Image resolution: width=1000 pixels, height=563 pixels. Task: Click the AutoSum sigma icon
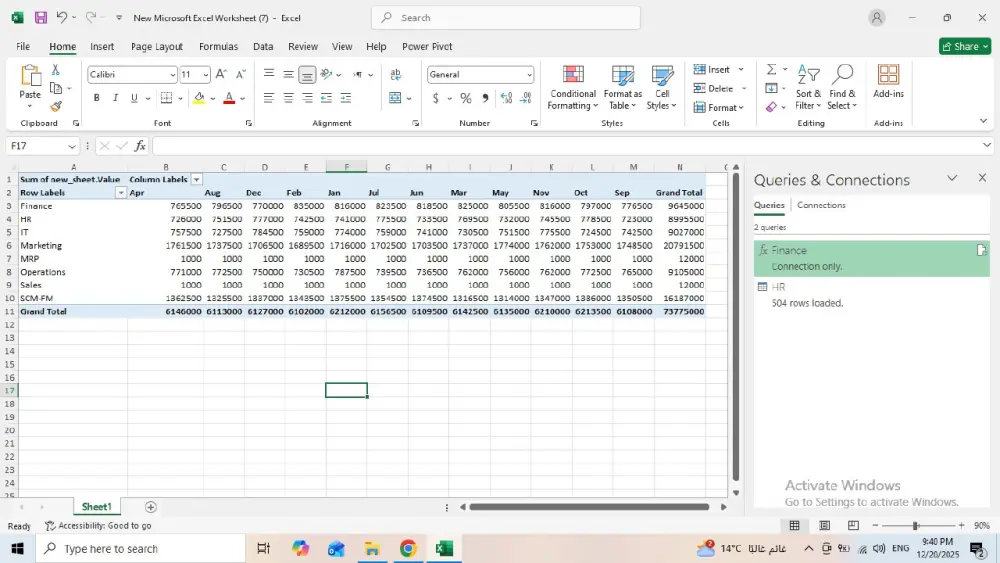tap(771, 69)
